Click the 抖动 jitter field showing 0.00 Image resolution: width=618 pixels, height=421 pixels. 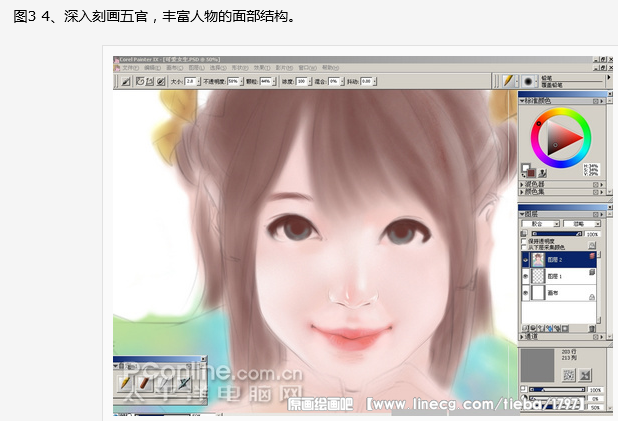[366, 82]
